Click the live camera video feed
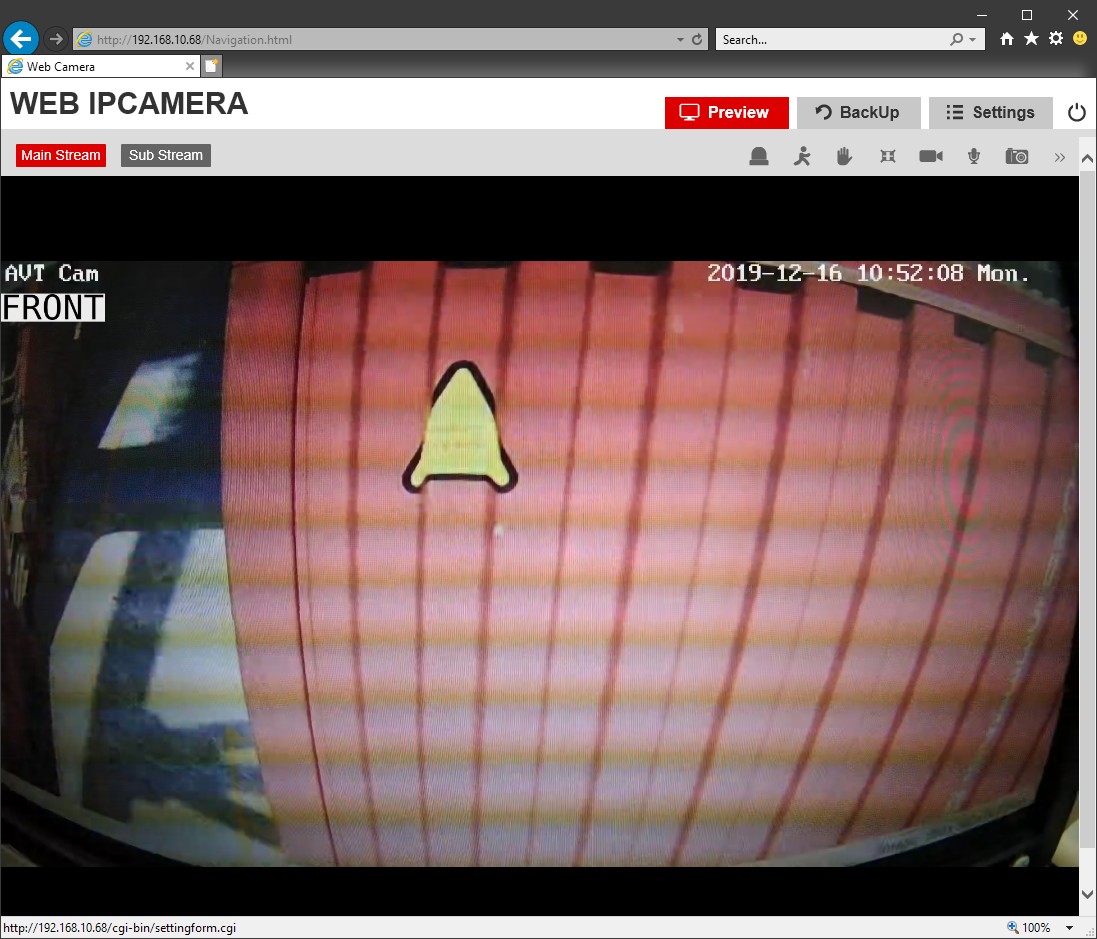Screen dimensions: 1097x939 [539, 564]
